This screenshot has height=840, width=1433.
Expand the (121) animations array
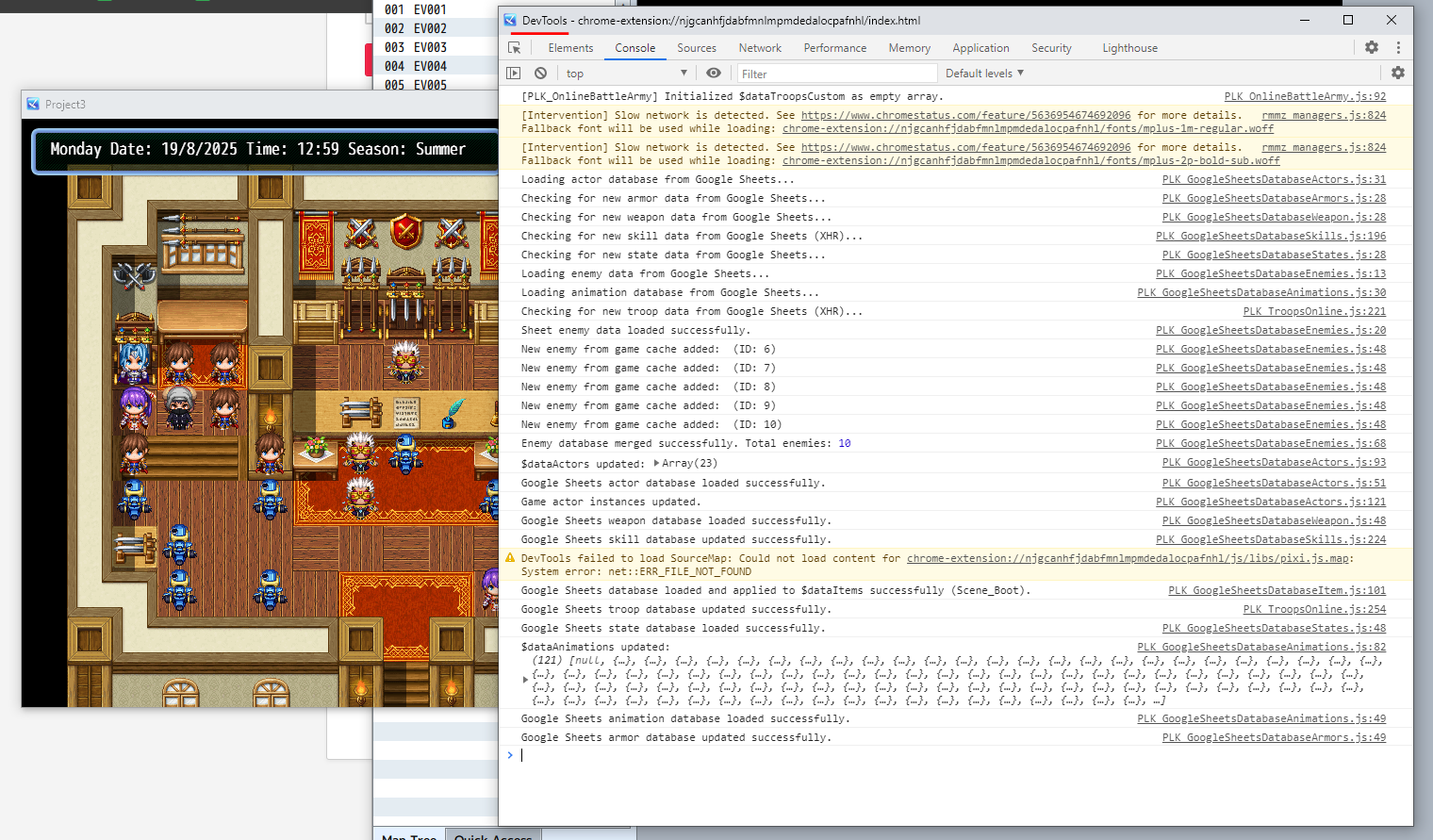[x=525, y=680]
